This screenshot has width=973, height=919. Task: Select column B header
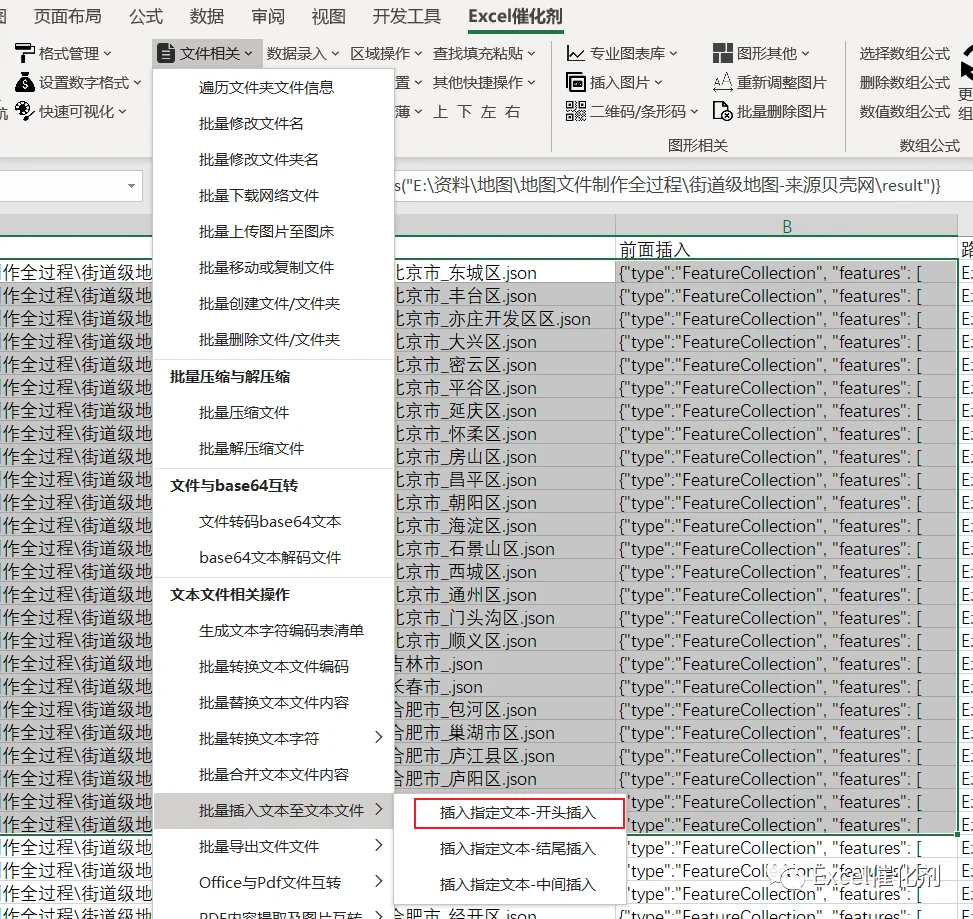coord(786,226)
